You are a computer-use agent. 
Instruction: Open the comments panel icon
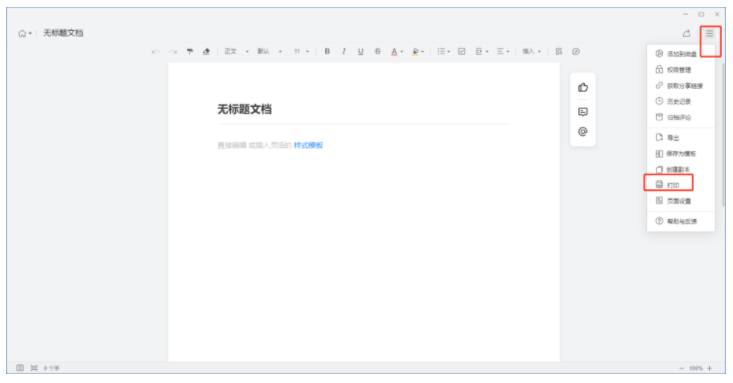coord(582,112)
